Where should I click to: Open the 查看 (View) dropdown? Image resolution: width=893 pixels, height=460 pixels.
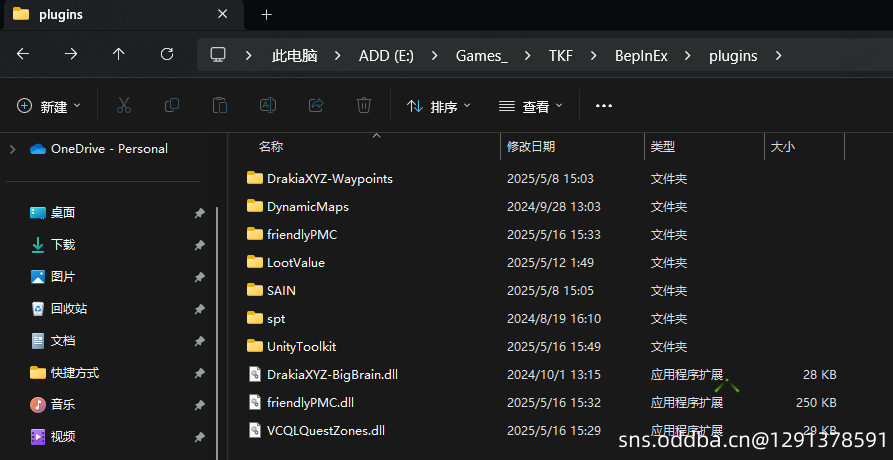coord(530,106)
